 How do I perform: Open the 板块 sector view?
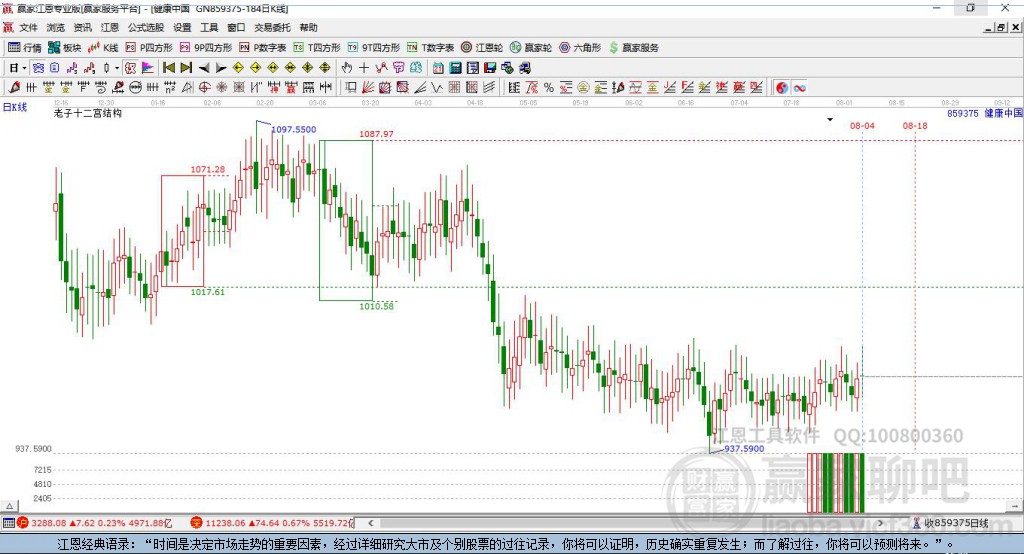[64, 48]
